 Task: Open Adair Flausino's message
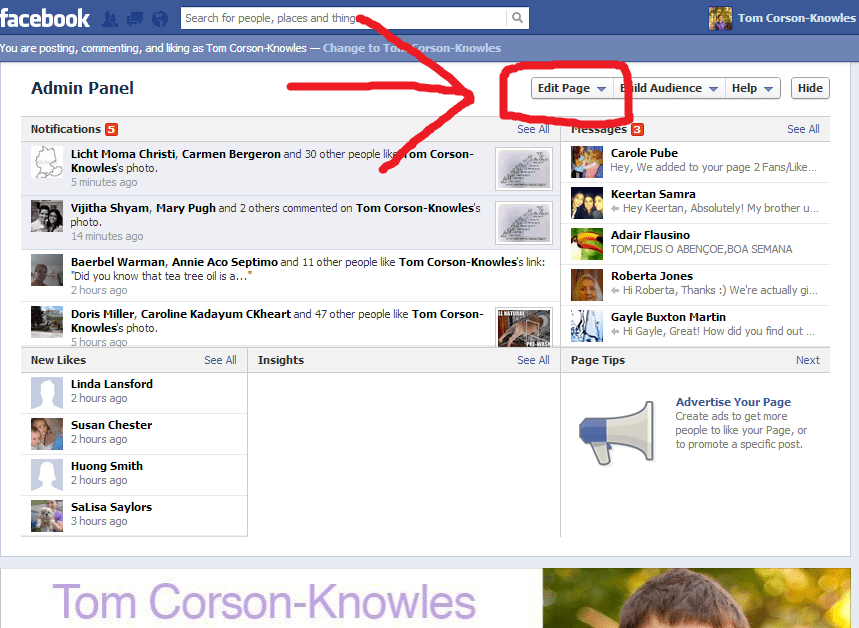[695, 244]
